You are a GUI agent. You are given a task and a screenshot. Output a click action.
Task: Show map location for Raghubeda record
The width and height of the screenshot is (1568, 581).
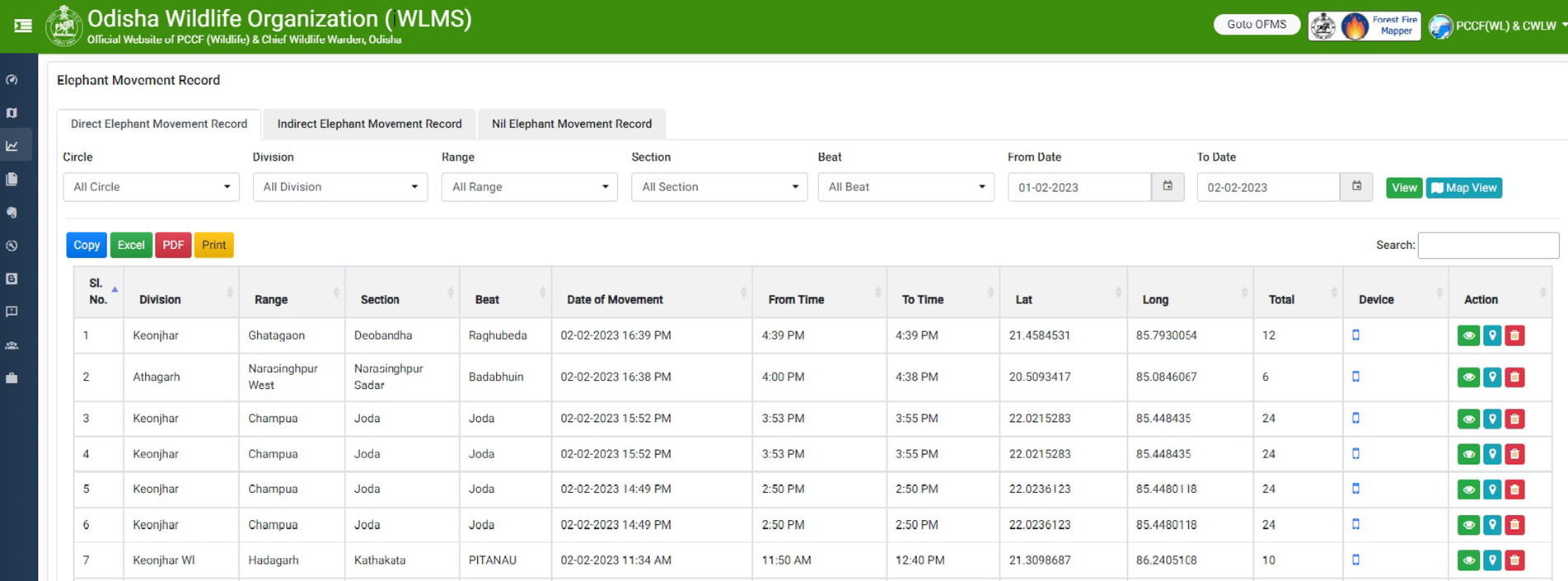(x=1492, y=335)
